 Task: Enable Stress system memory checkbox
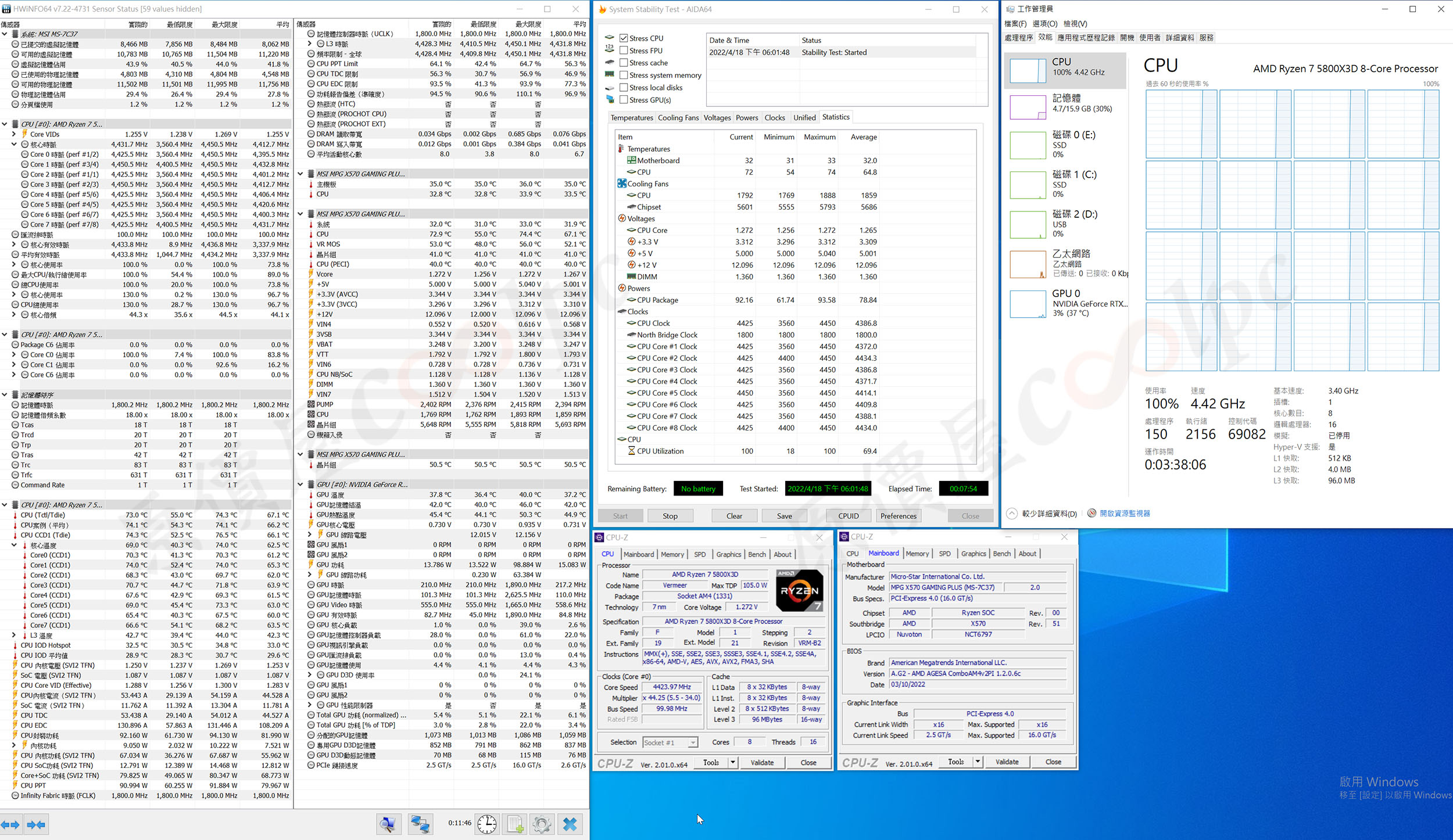coord(624,75)
